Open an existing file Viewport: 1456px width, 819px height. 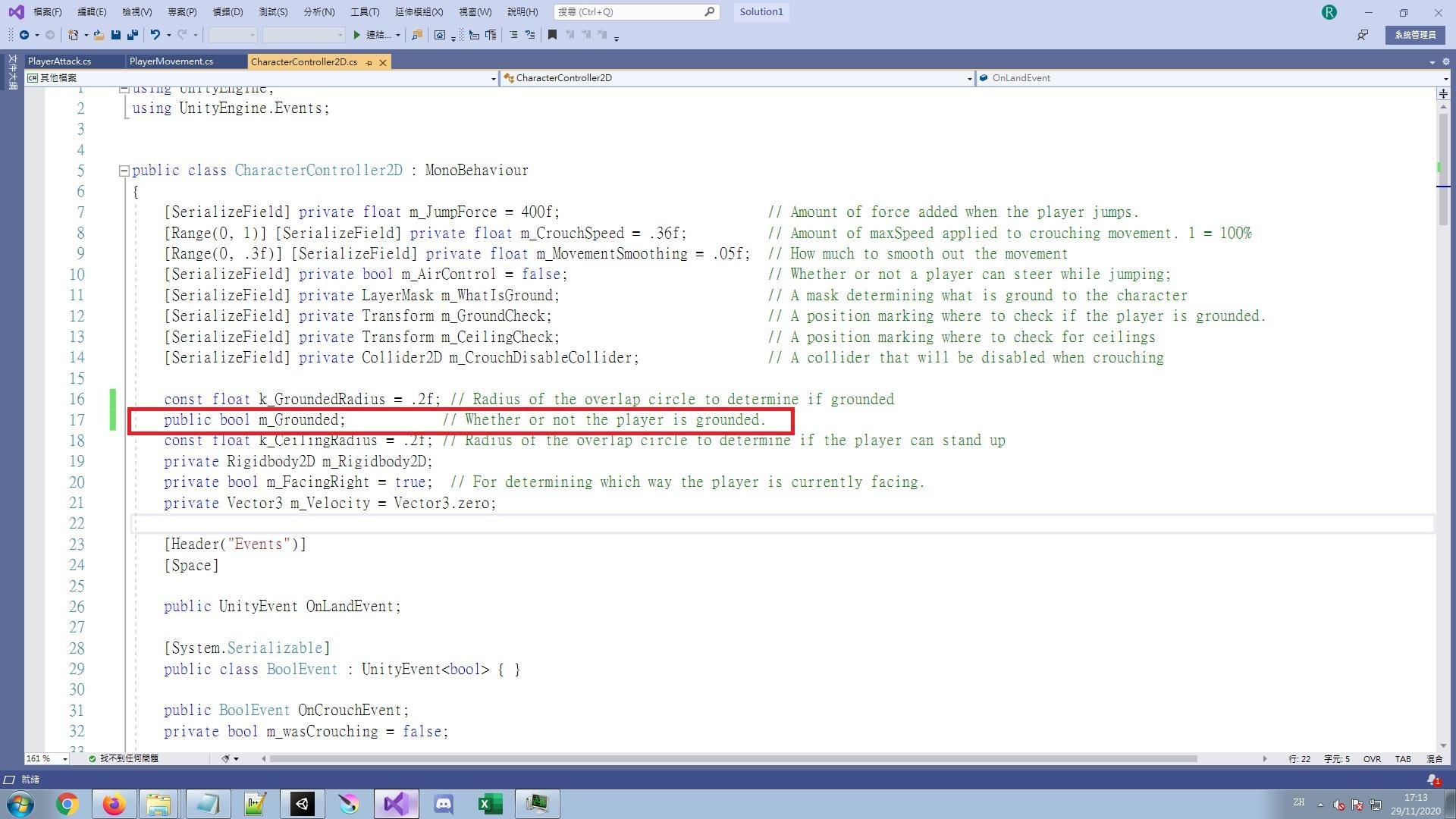99,35
